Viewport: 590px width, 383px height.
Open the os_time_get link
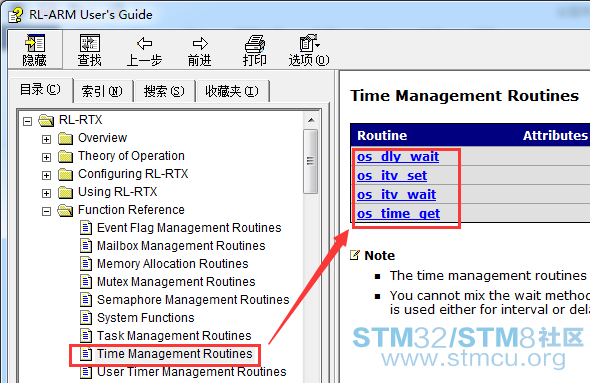pos(398,214)
